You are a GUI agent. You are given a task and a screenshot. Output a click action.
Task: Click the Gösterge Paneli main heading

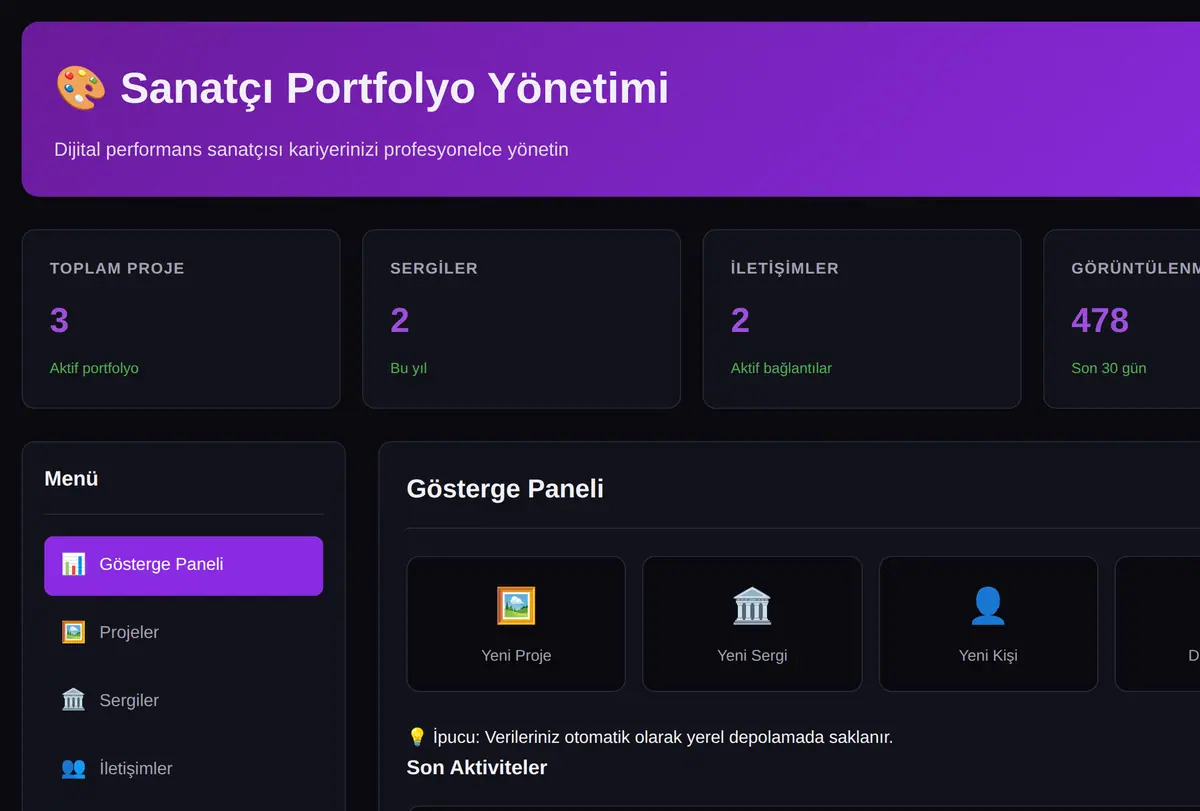coord(505,489)
